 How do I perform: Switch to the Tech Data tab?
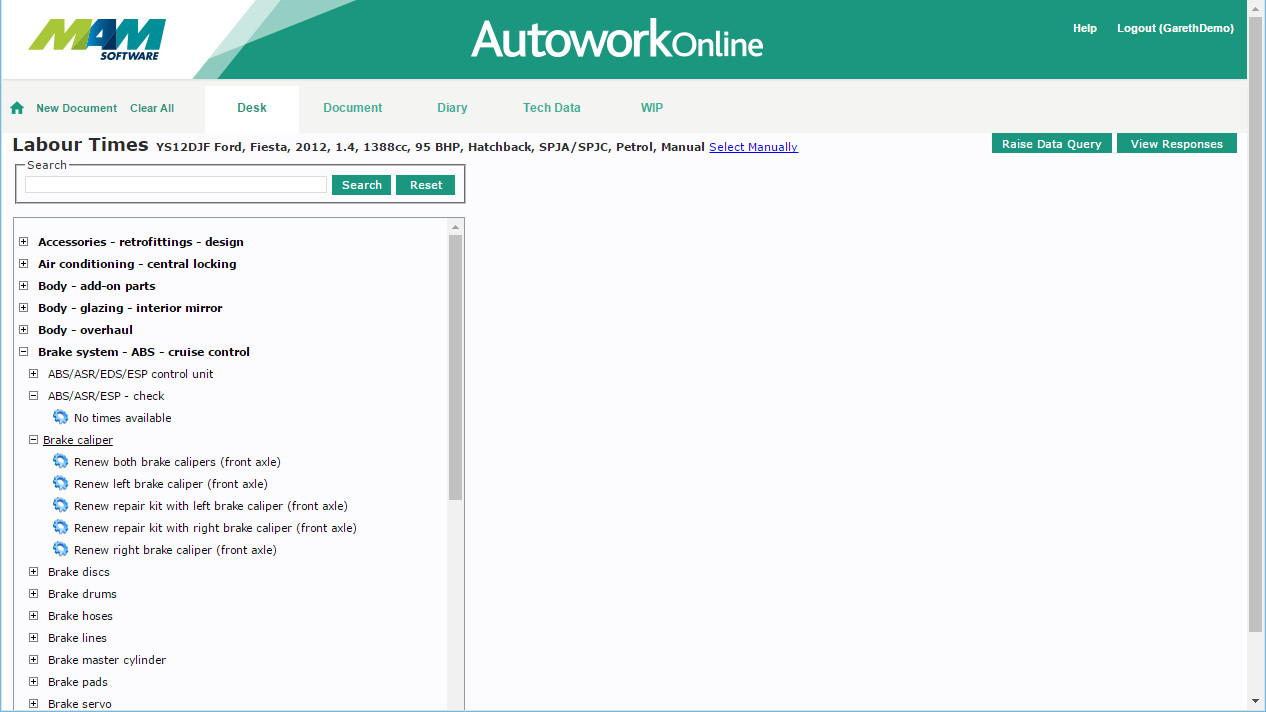551,108
